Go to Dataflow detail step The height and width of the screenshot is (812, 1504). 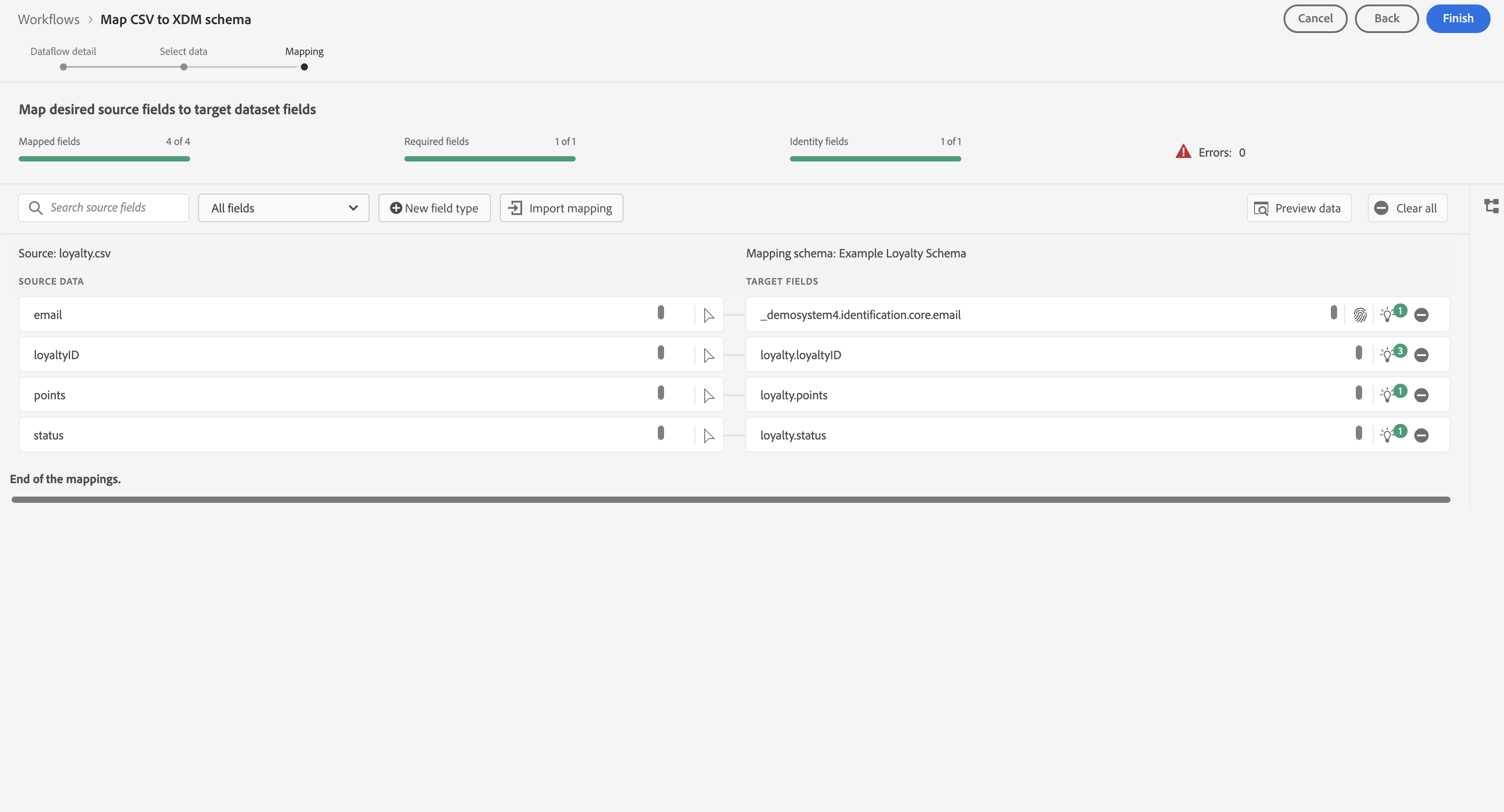(63, 66)
